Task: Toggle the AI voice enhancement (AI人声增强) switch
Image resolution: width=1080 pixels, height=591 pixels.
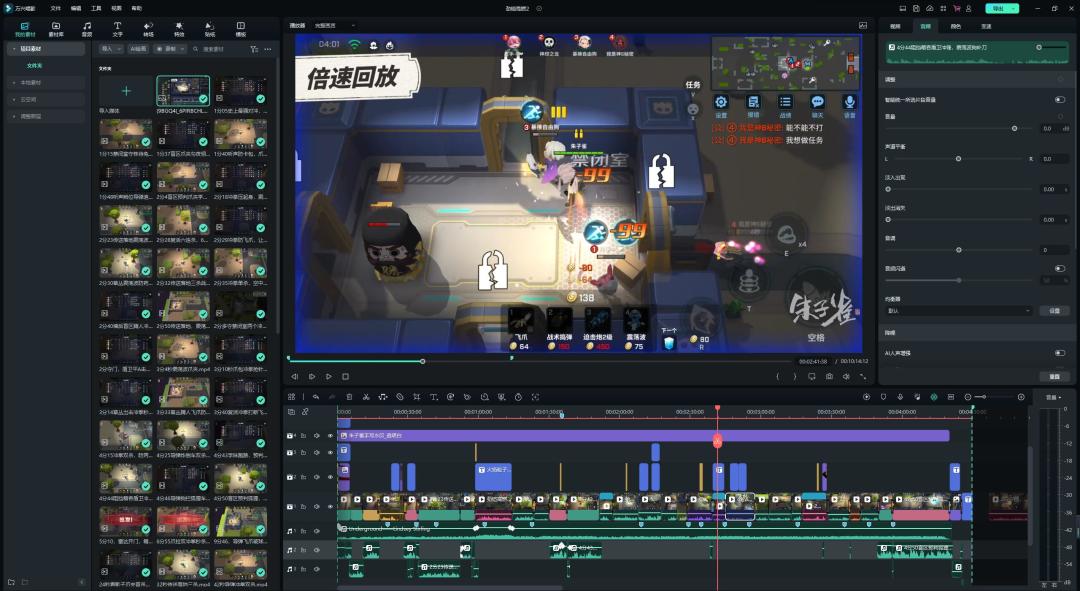Action: click(1059, 353)
